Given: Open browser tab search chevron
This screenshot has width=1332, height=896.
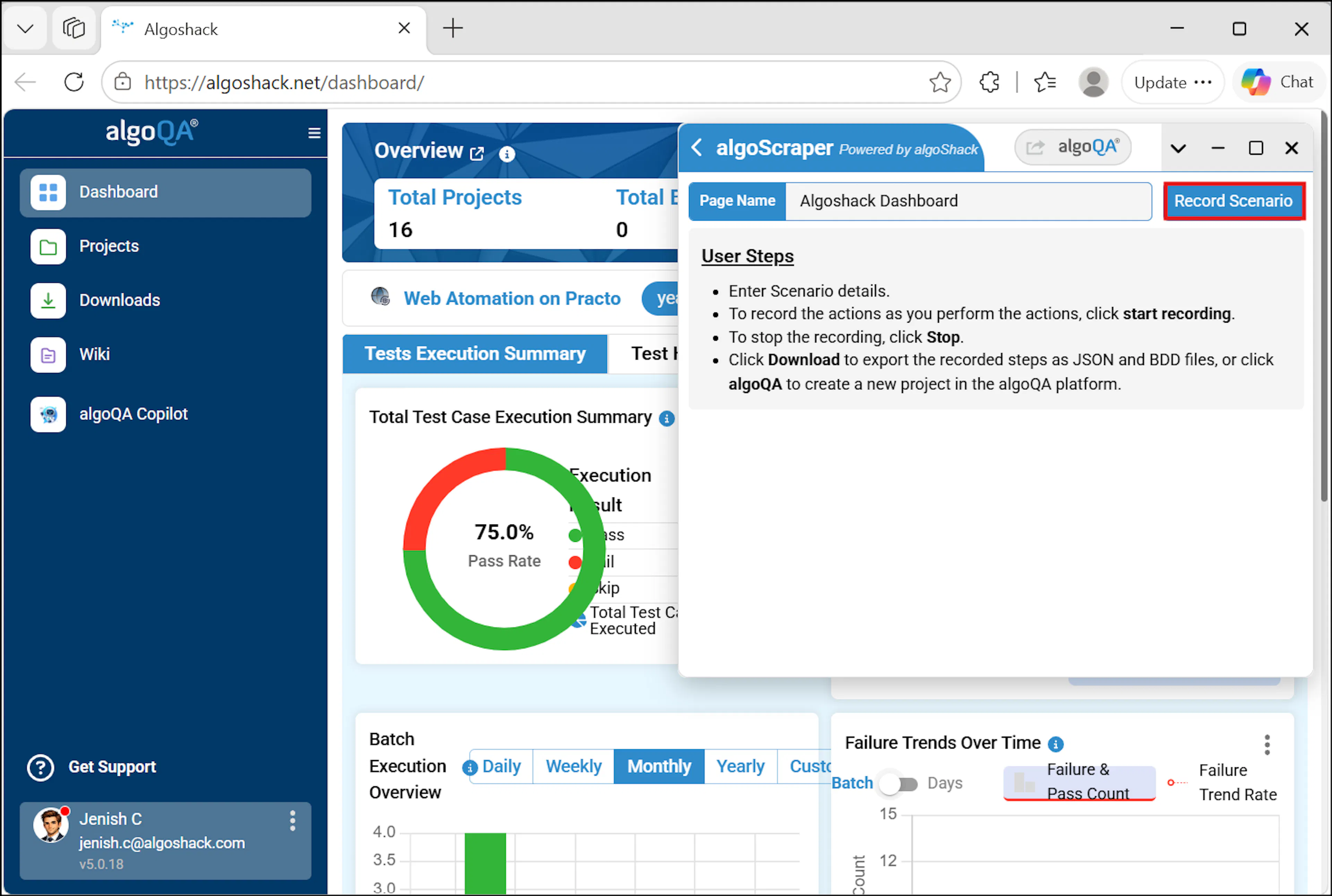Looking at the screenshot, I should coord(25,28).
